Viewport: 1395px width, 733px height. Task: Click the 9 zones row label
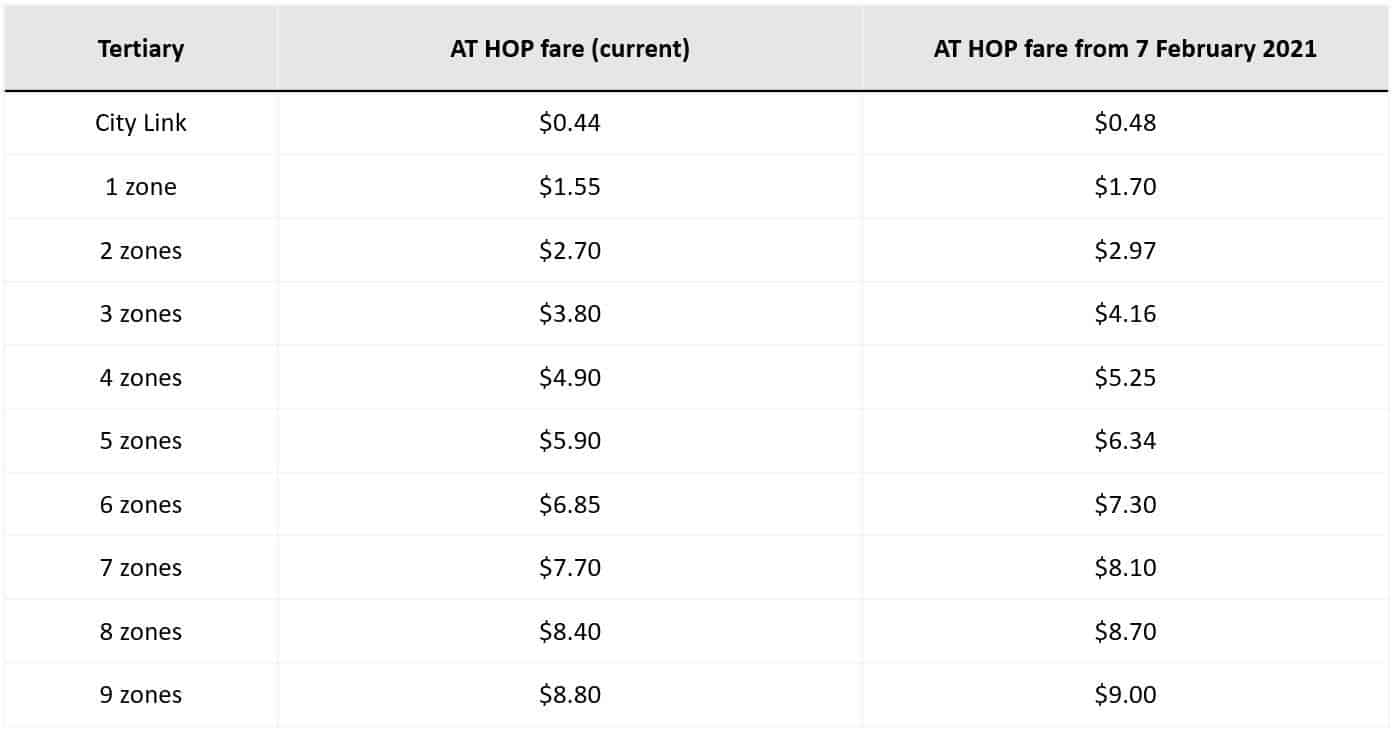(141, 695)
